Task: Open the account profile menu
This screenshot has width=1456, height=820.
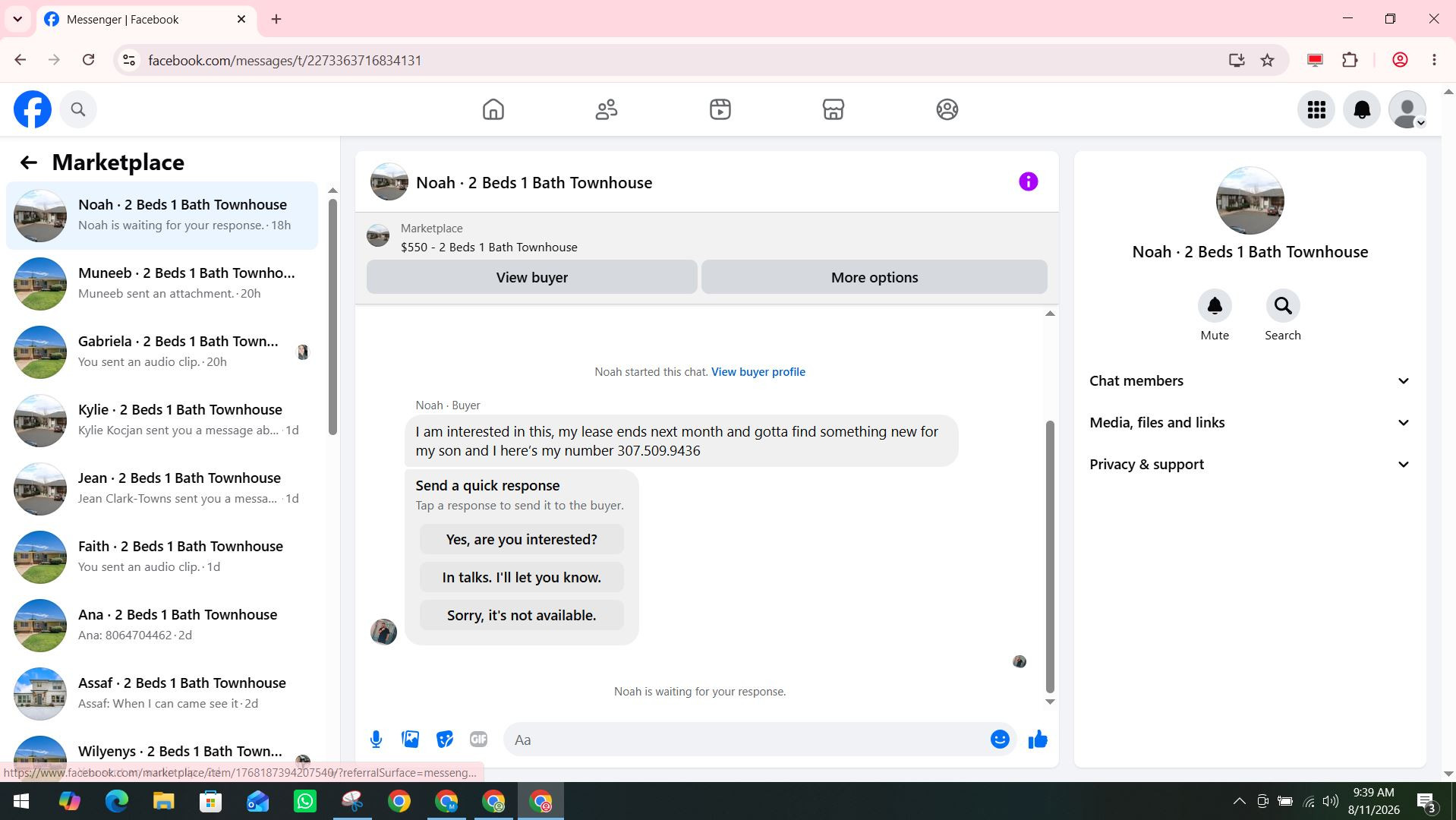Action: pyautogui.click(x=1407, y=109)
